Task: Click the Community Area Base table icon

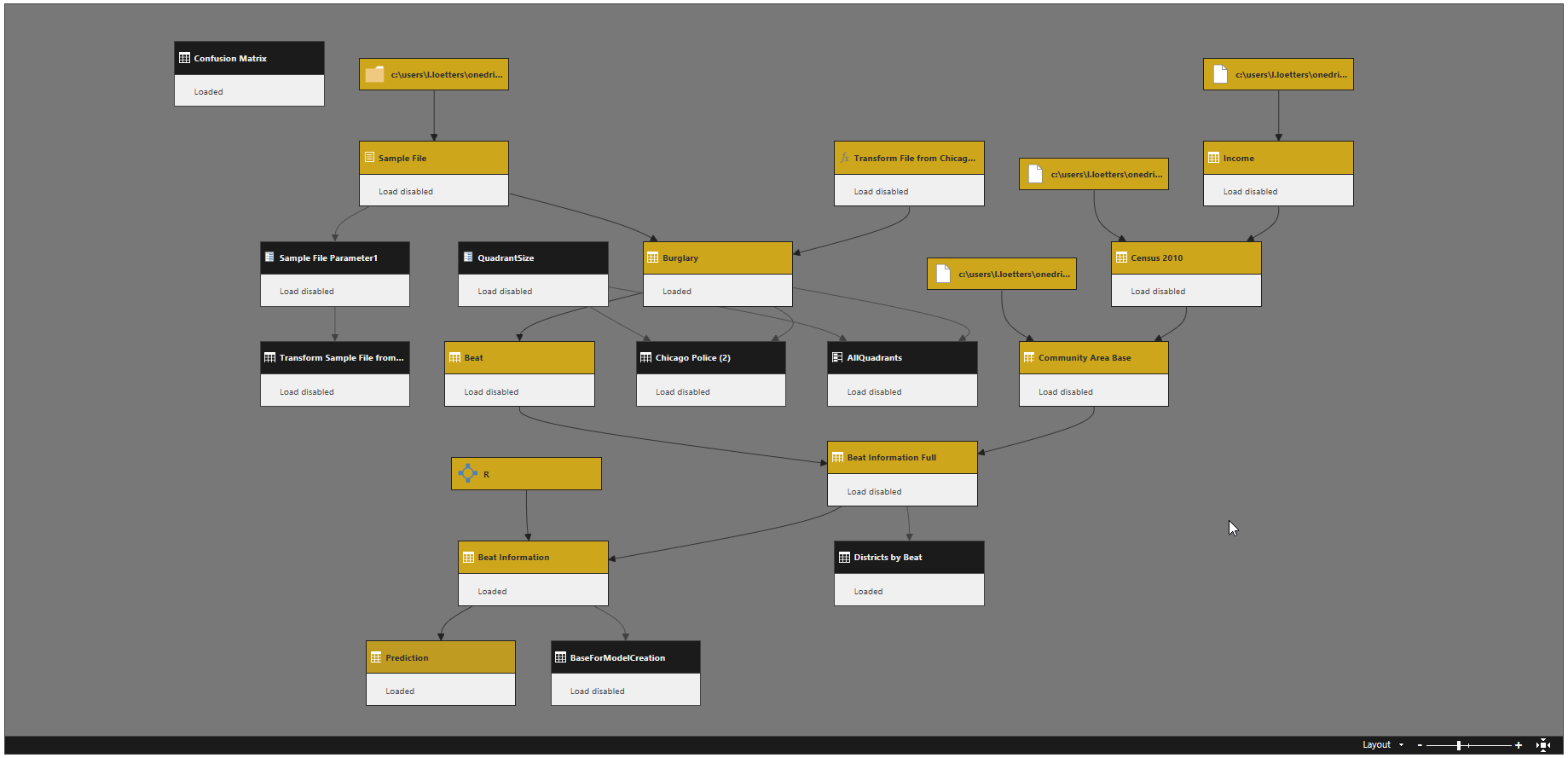Action: pyautogui.click(x=1028, y=357)
